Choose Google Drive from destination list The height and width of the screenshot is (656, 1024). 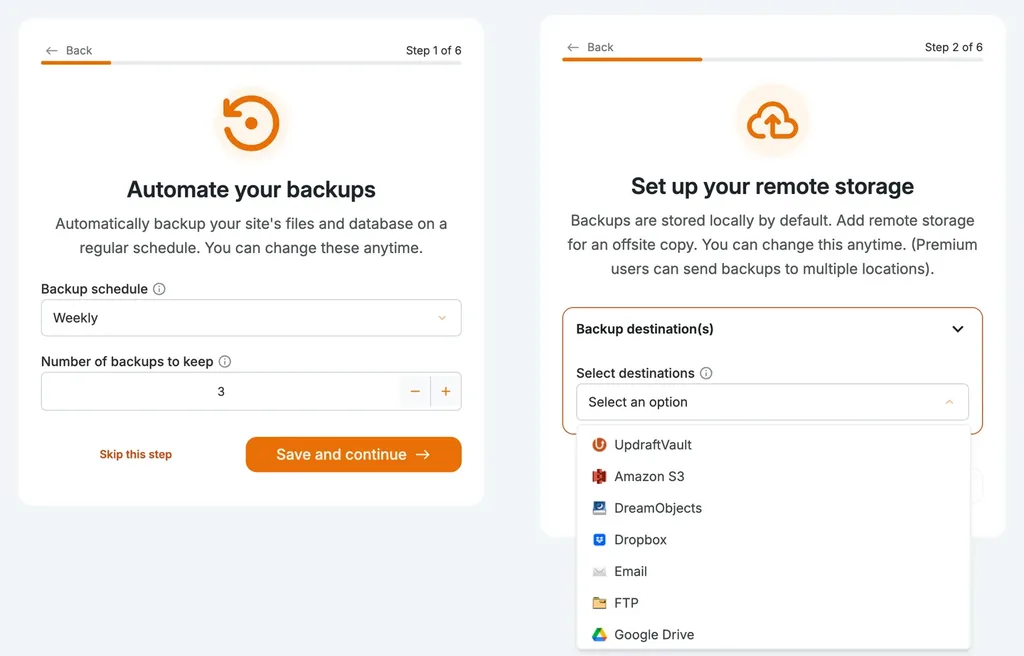point(774,634)
